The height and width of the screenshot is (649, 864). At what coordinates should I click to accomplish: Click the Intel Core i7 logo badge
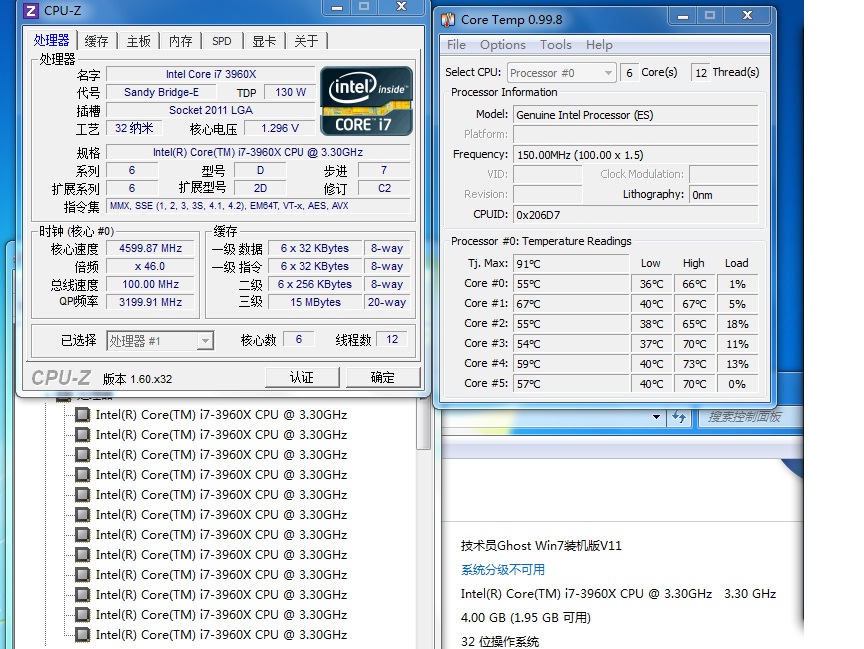366,101
